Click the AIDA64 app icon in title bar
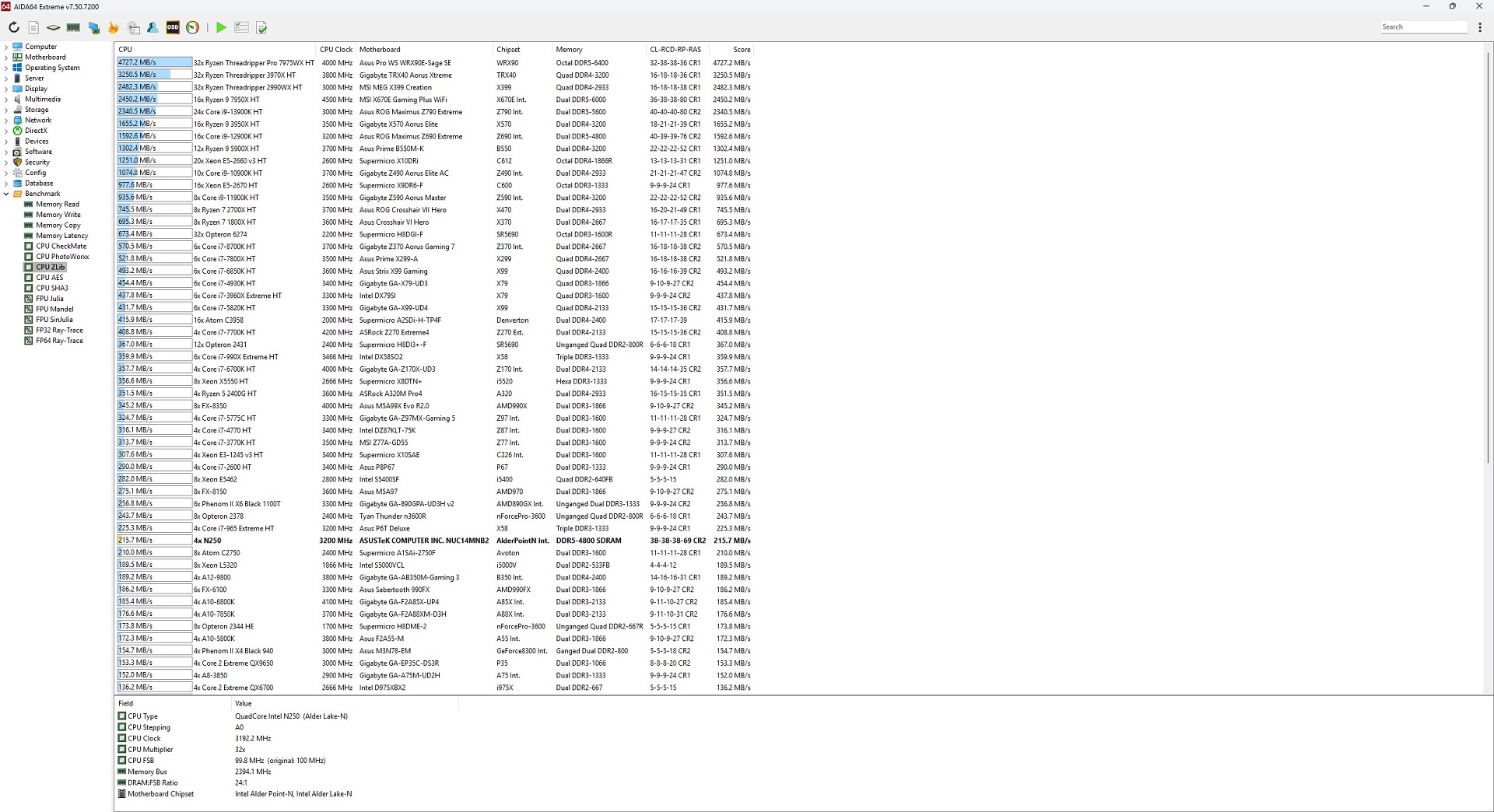Image resolution: width=1494 pixels, height=812 pixels. [x=6, y=6]
